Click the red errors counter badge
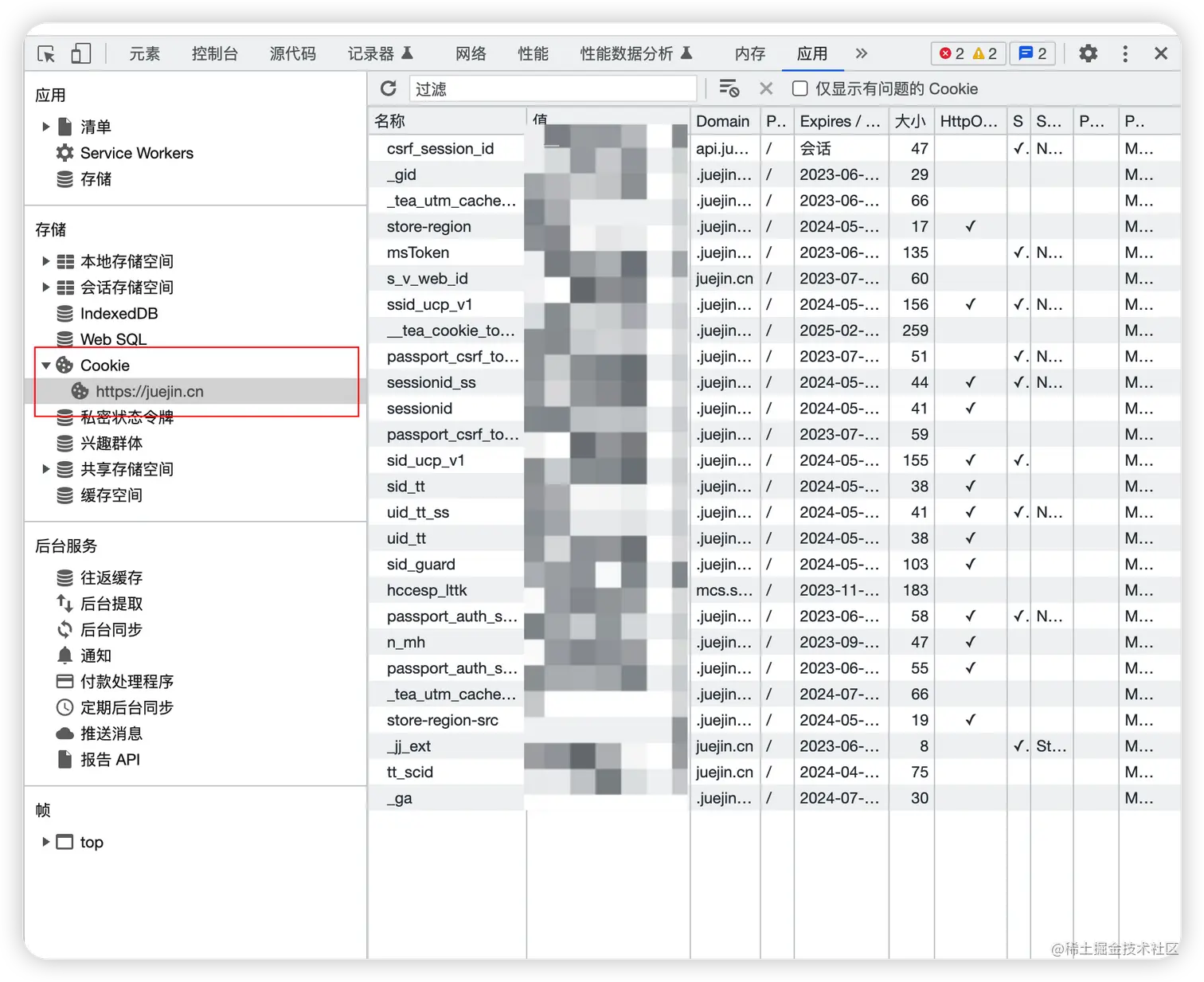 [952, 53]
